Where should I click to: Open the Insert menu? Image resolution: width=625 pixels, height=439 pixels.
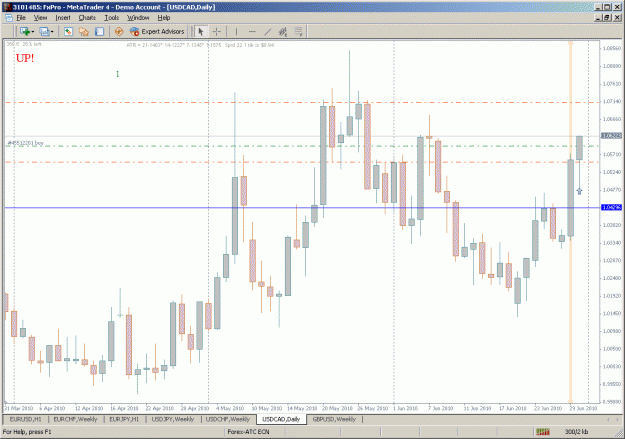click(63, 18)
